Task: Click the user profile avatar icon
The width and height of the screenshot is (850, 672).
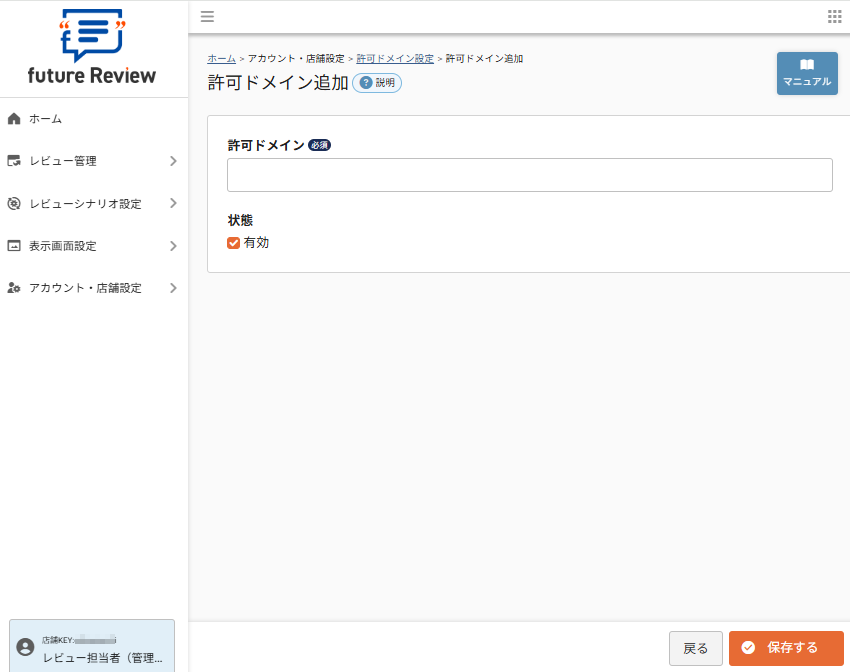Action: (x=25, y=649)
